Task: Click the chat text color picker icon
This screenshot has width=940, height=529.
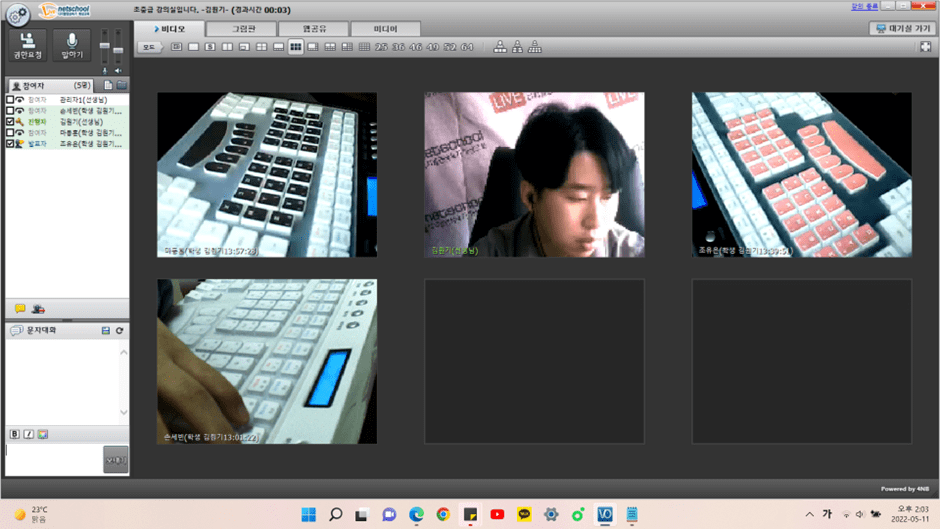Action: (x=43, y=434)
